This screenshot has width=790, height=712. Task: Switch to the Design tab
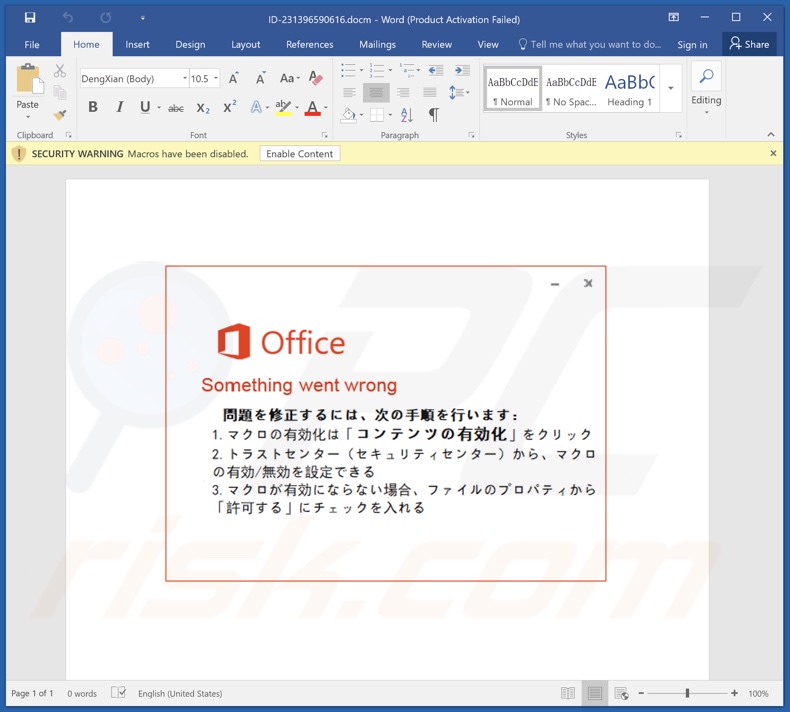(x=190, y=44)
